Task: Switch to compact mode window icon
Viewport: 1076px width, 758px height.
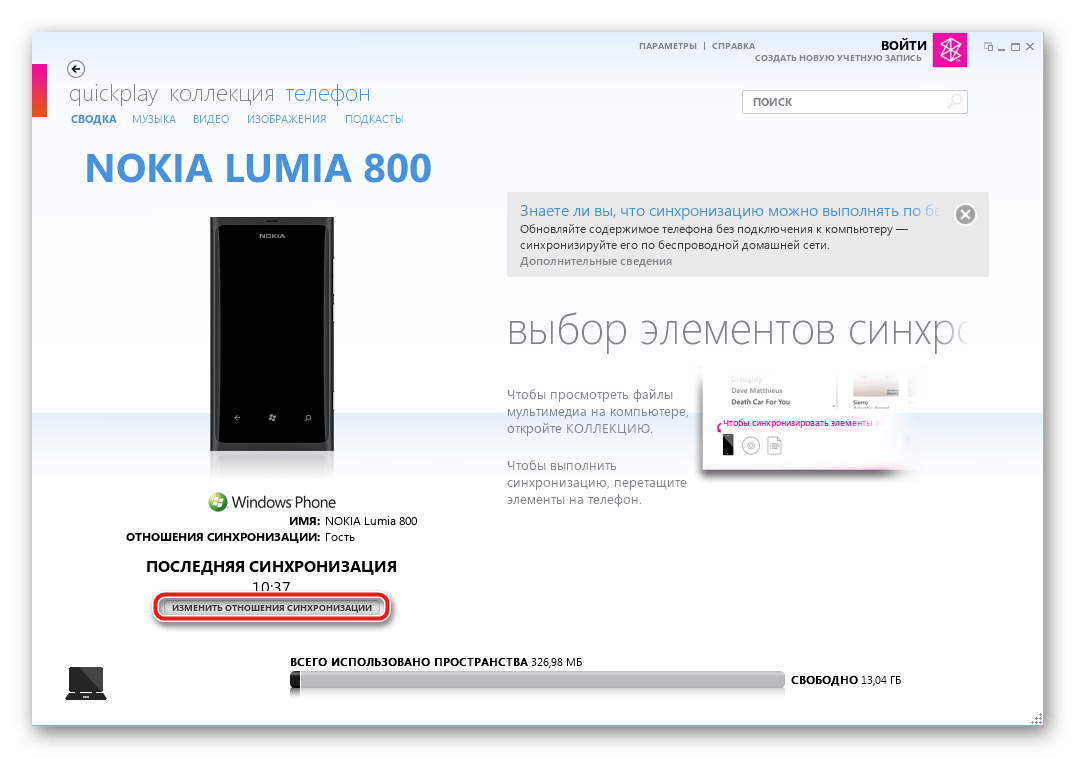Action: point(988,47)
